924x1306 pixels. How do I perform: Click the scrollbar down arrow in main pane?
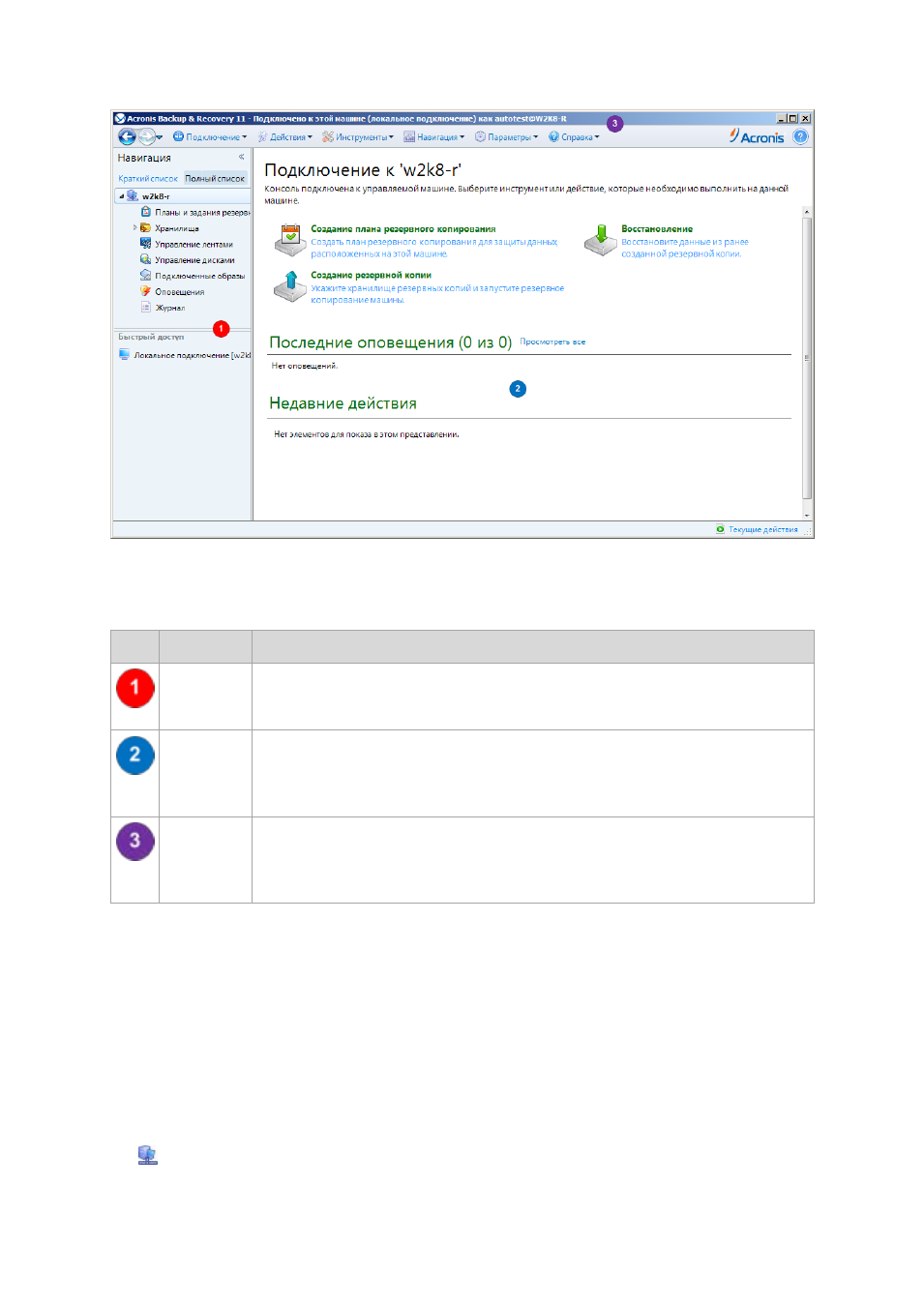[x=807, y=517]
